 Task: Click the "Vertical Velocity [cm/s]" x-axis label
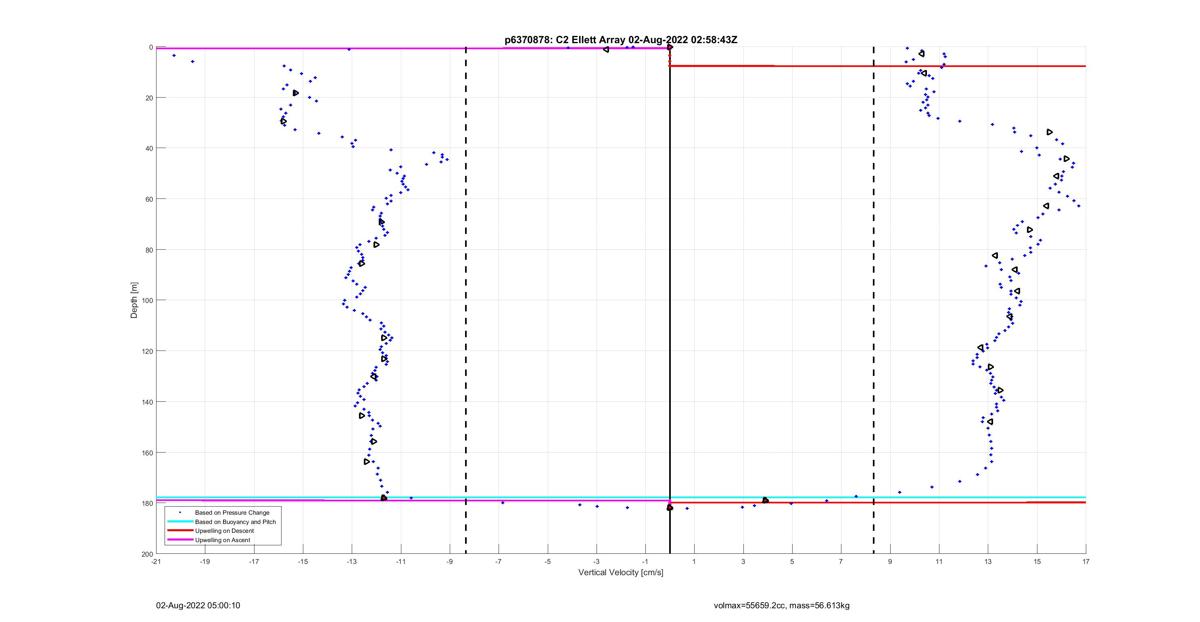tap(621, 572)
